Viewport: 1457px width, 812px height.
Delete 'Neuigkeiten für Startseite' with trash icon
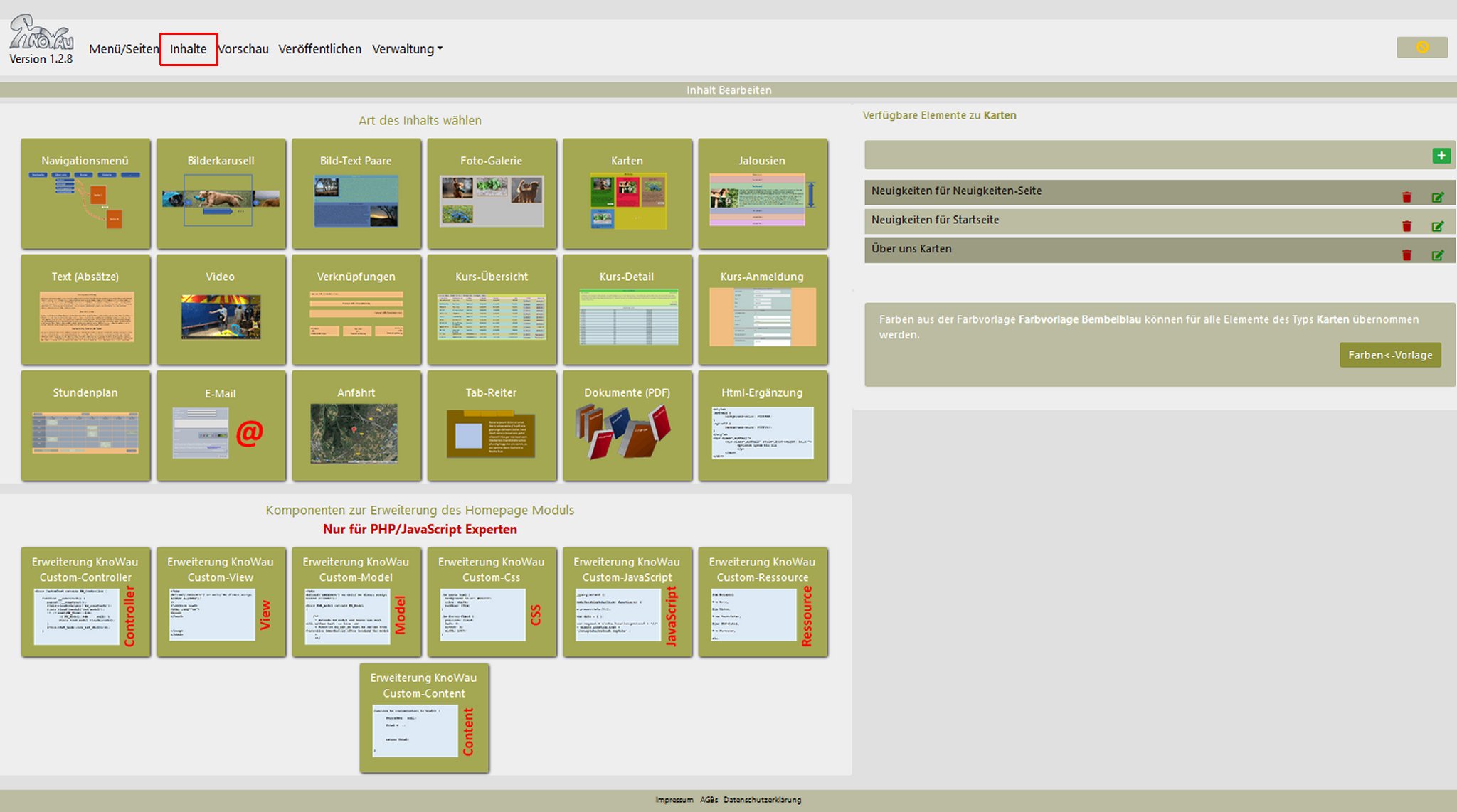[x=1406, y=226]
